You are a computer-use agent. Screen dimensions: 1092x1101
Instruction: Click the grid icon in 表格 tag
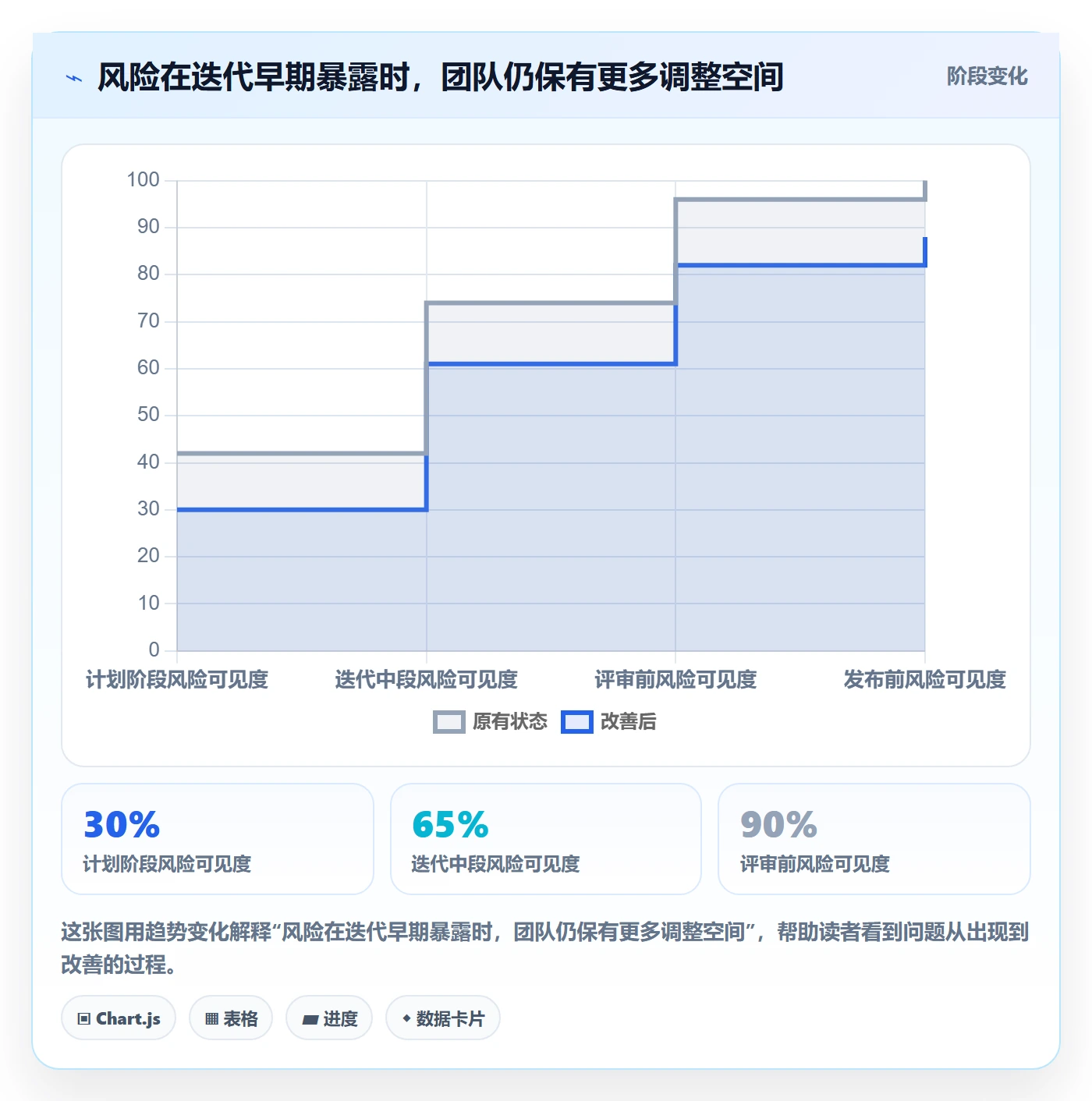211,1019
